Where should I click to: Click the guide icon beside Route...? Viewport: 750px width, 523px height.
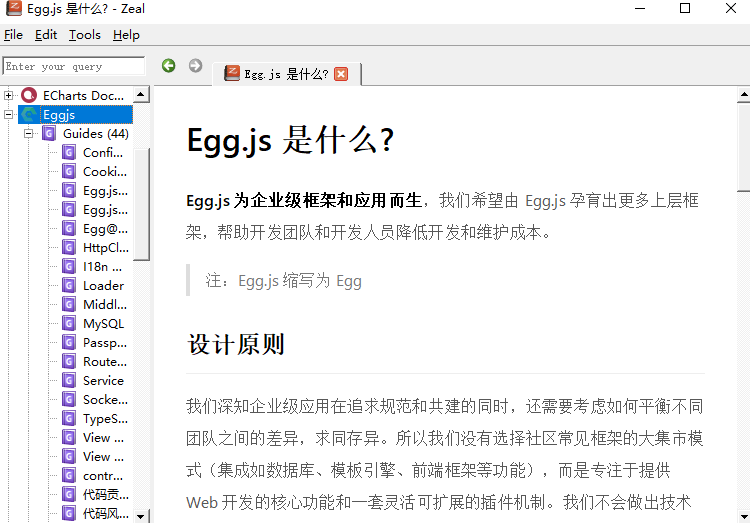coord(69,361)
